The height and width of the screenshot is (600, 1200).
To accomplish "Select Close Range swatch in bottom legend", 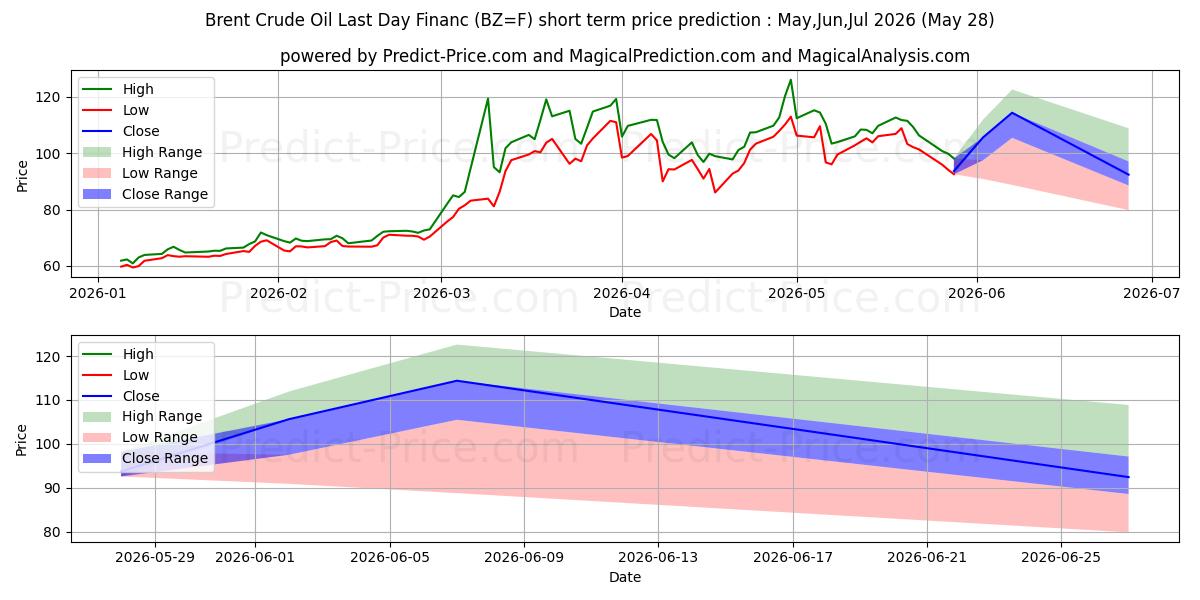I will point(99,459).
